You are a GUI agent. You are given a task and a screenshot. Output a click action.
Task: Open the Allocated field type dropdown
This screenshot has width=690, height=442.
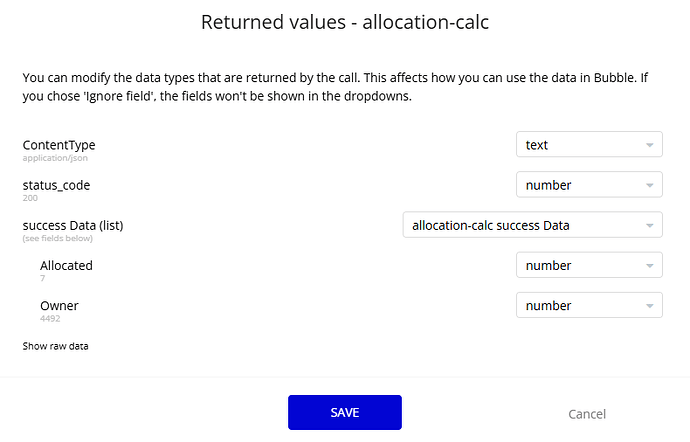588,265
